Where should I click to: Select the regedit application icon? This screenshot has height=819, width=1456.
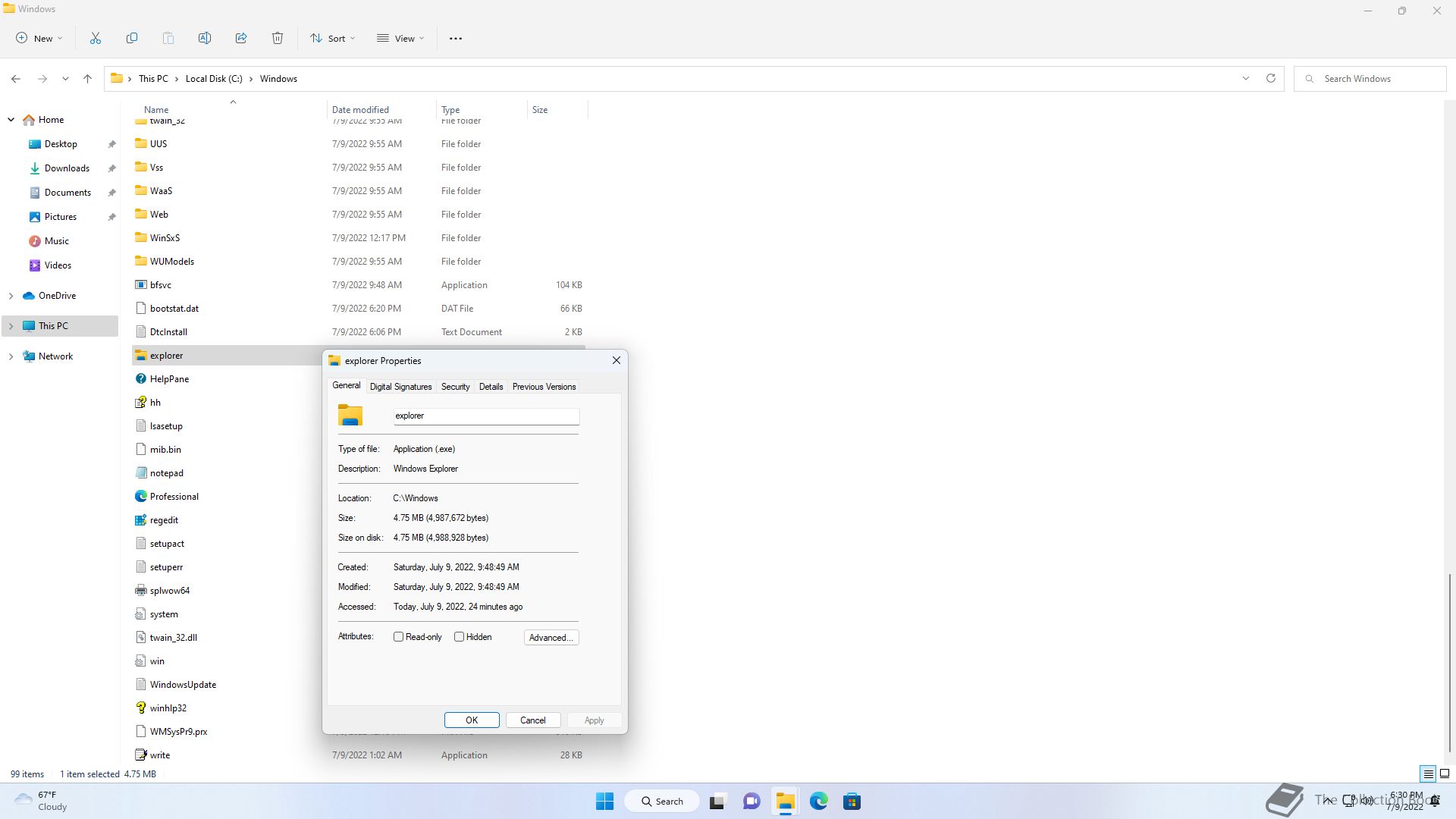tap(140, 520)
